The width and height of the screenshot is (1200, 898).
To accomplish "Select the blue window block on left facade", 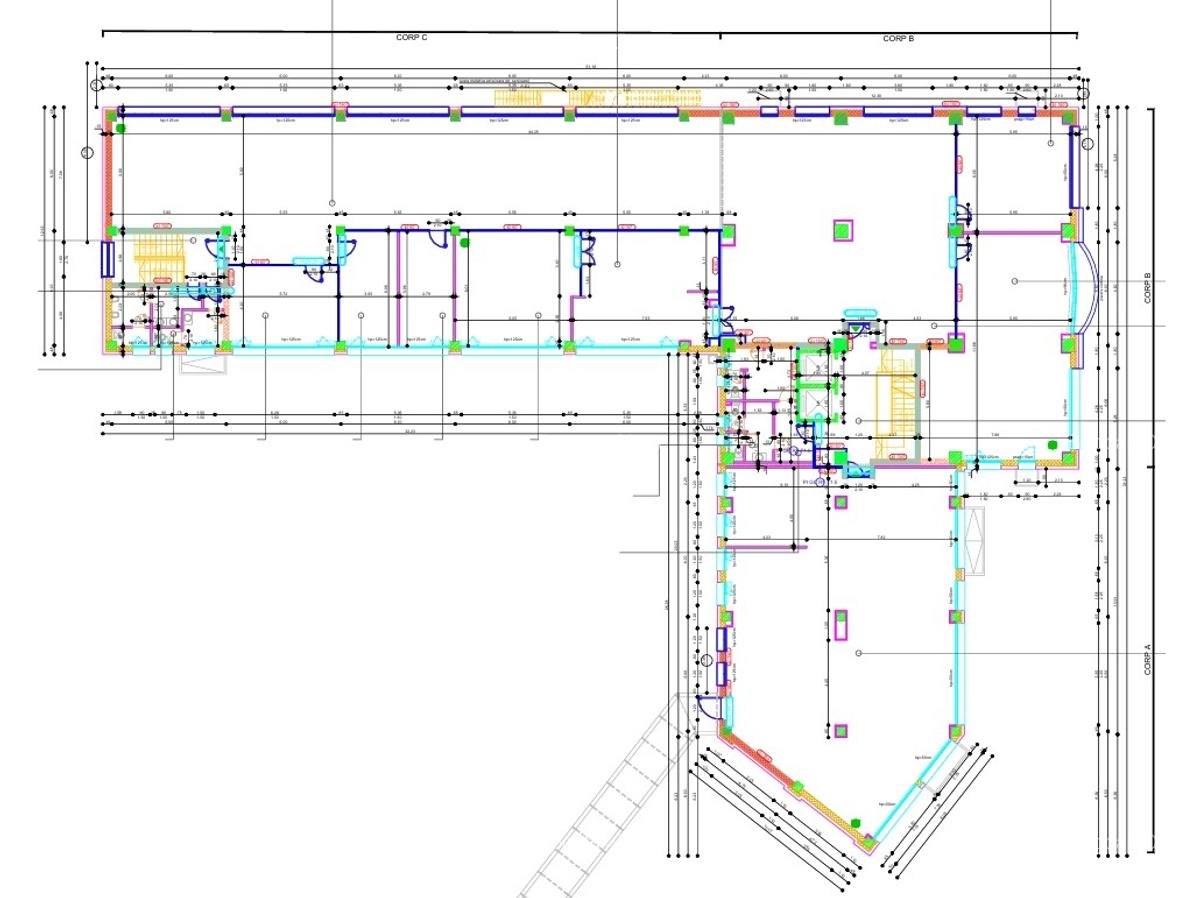I will tap(105, 260).
